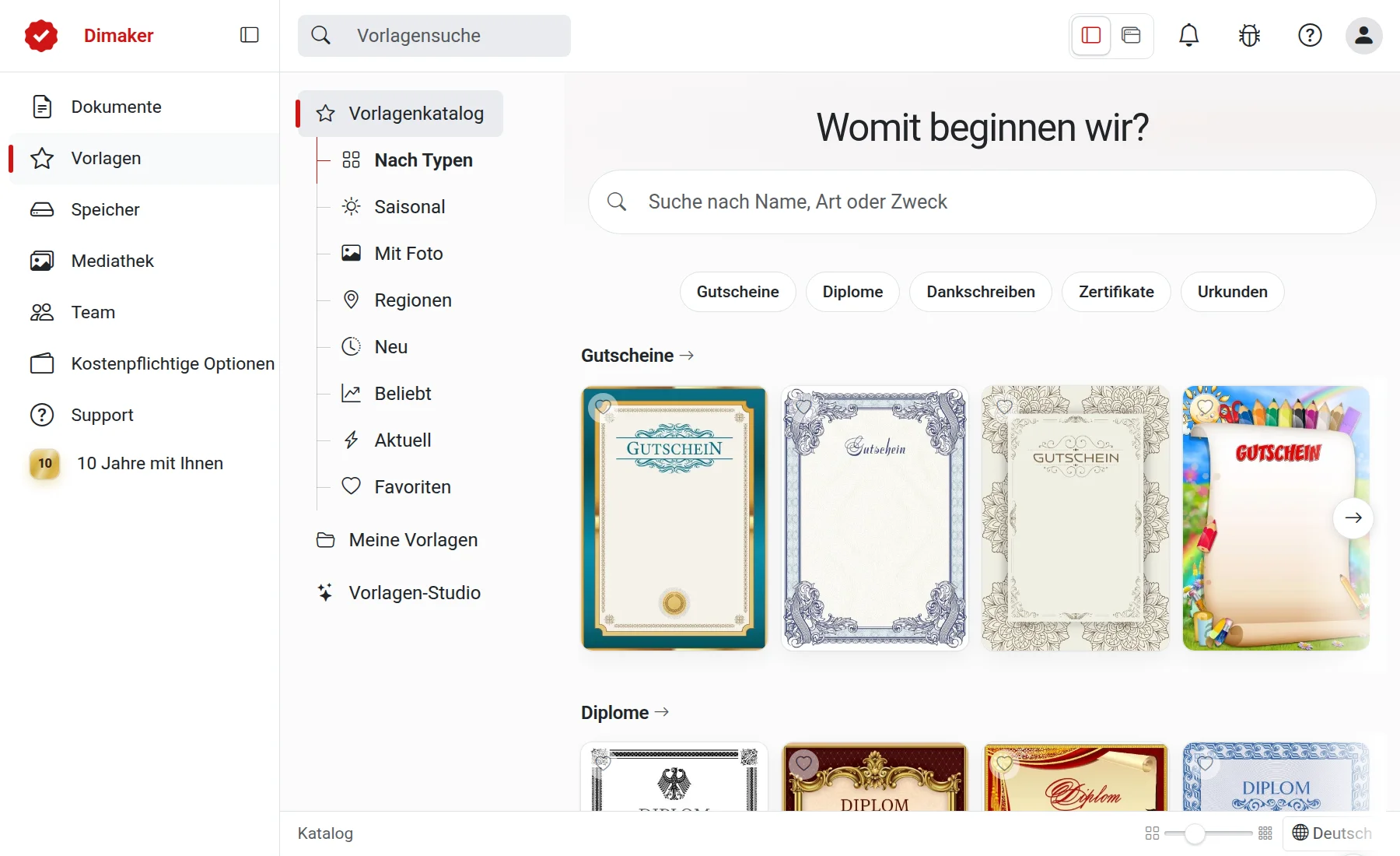Click the thumbnail size slider handle
This screenshot has width=1400, height=856.
pos(1195,833)
